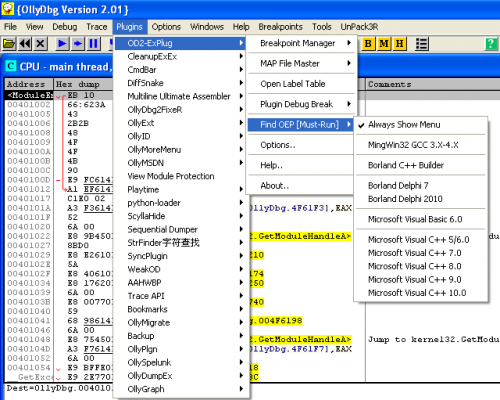Open breakpoints window via yellow B icon
This screenshot has height=400, width=500.
point(368,44)
